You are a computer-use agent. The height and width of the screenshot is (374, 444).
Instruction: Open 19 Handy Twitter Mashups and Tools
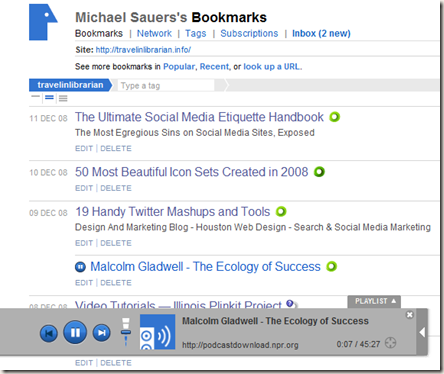point(173,212)
